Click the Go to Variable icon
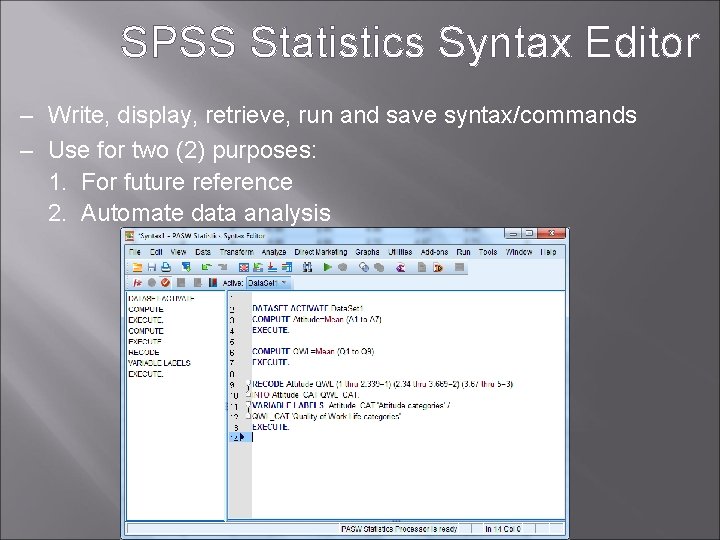Viewport: 720px width, 540px height. pos(272,267)
